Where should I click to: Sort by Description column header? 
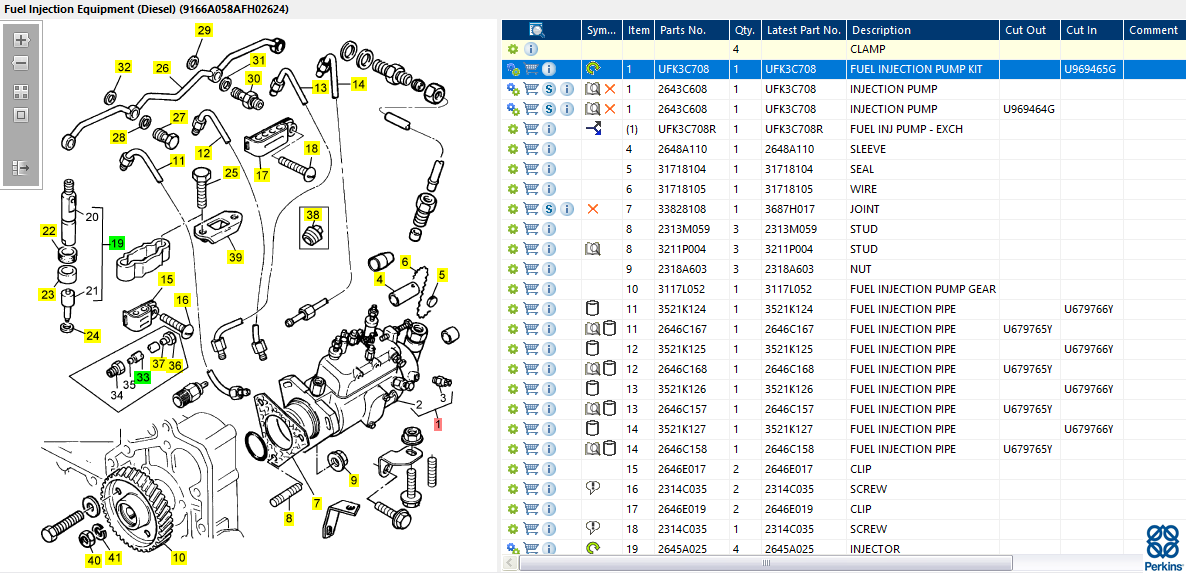[881, 30]
